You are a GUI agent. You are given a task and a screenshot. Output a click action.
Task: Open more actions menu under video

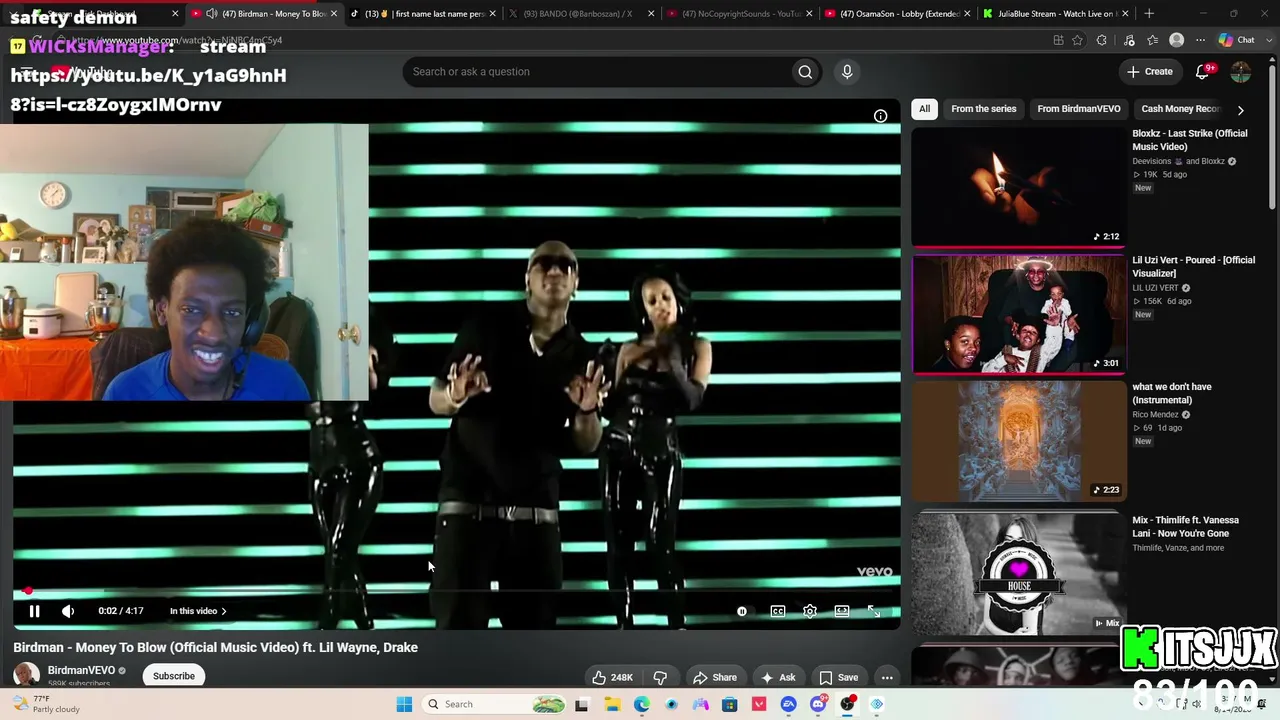coord(886,677)
